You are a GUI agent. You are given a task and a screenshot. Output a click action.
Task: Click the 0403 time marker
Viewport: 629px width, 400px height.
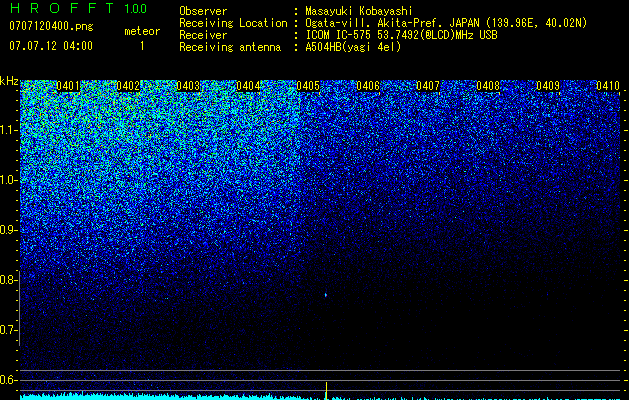pos(188,86)
